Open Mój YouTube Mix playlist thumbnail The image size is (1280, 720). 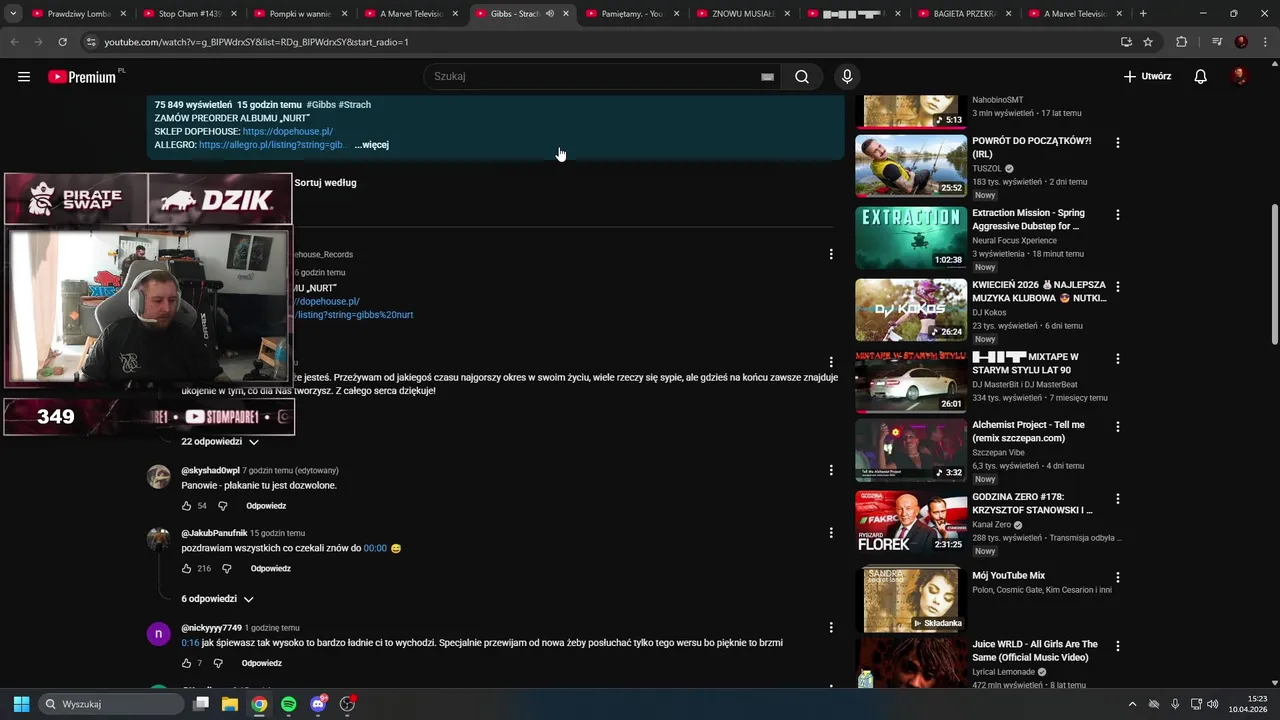pyautogui.click(x=911, y=599)
